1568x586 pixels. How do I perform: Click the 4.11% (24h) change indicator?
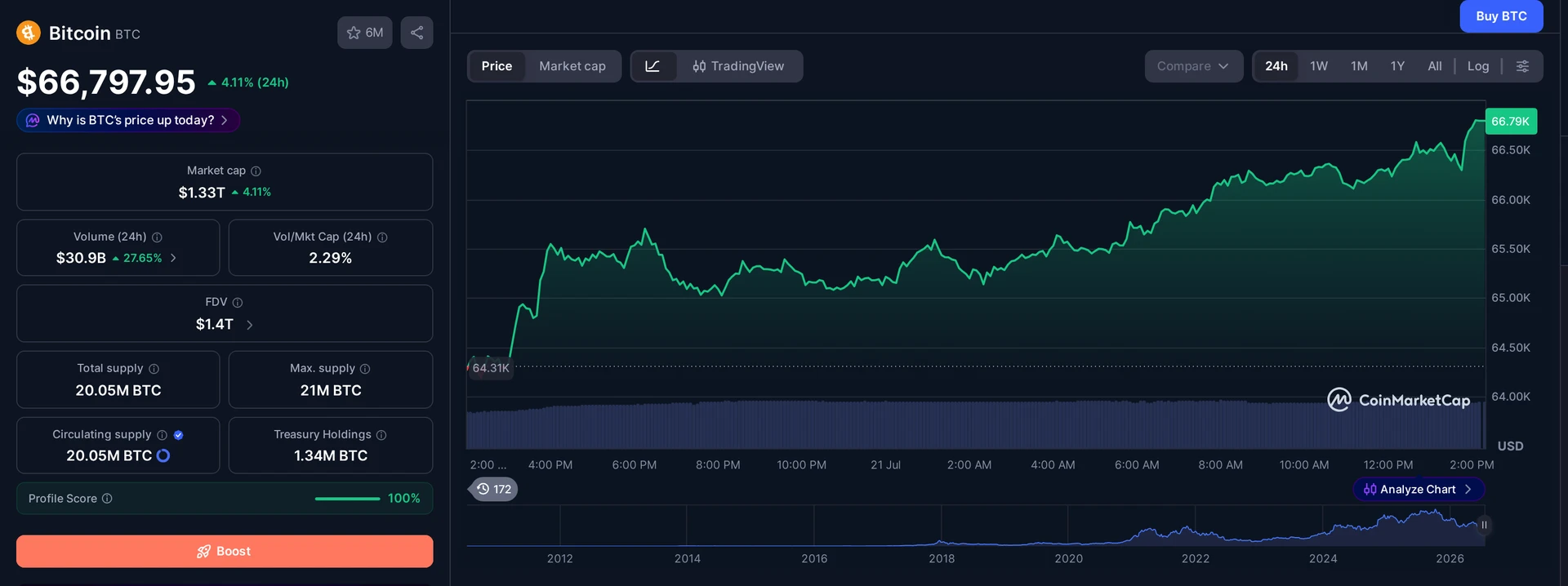pos(248,82)
